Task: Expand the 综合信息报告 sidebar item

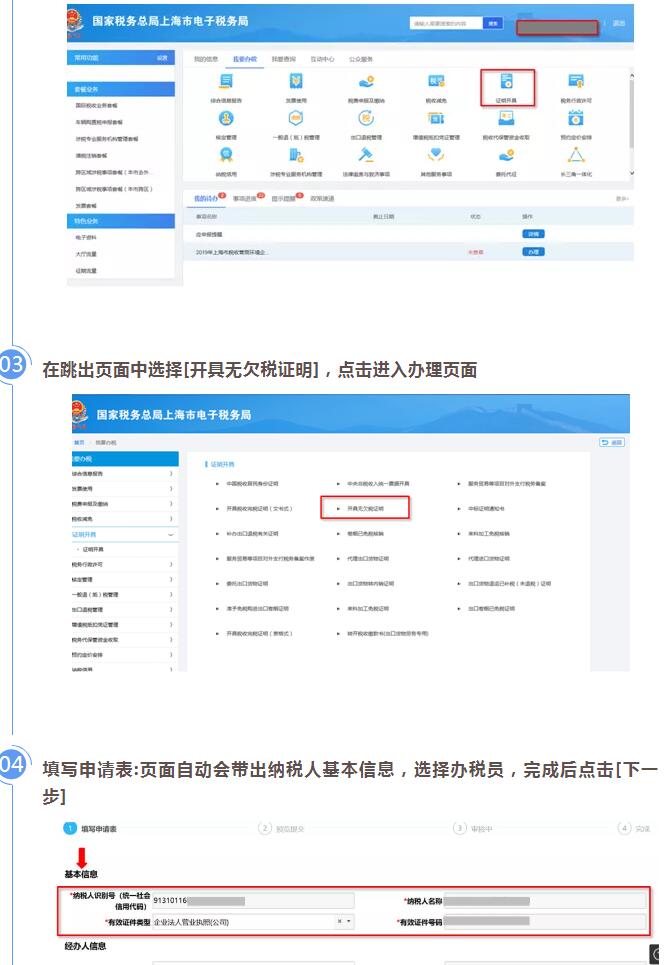Action: (170, 473)
